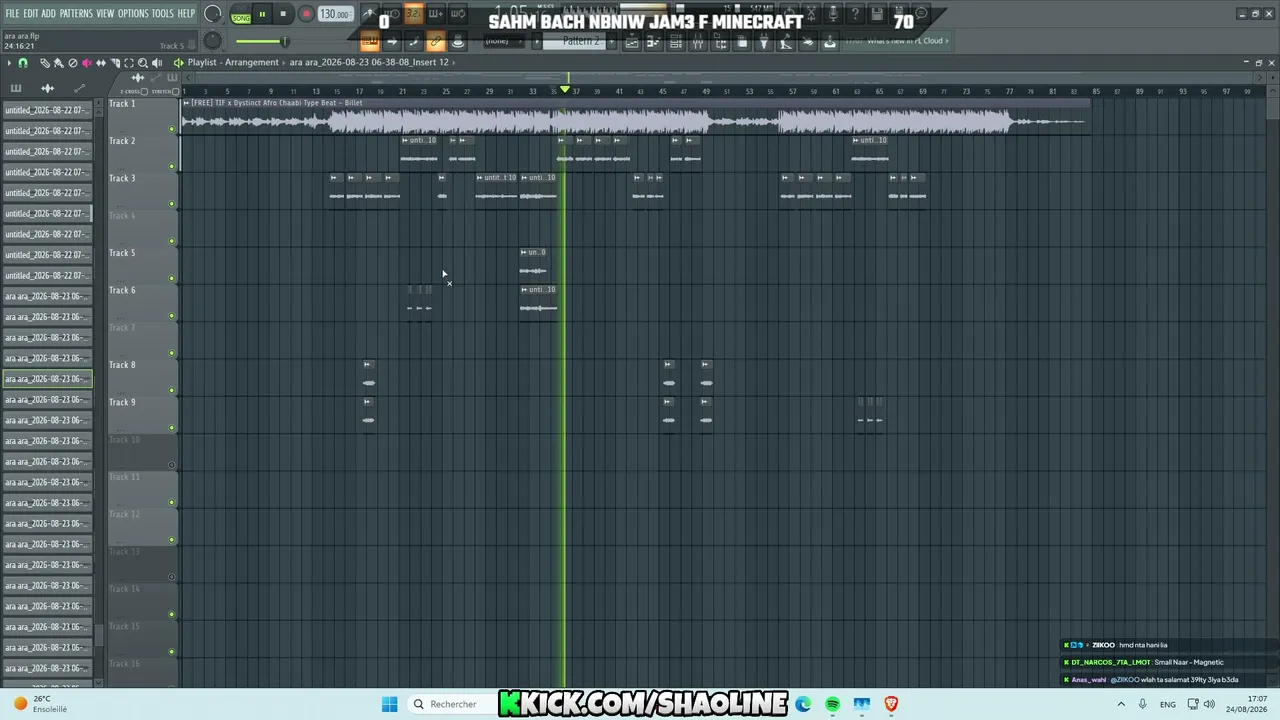
Task: Toggle the link/multilink to controllers icon
Action: coord(435,41)
